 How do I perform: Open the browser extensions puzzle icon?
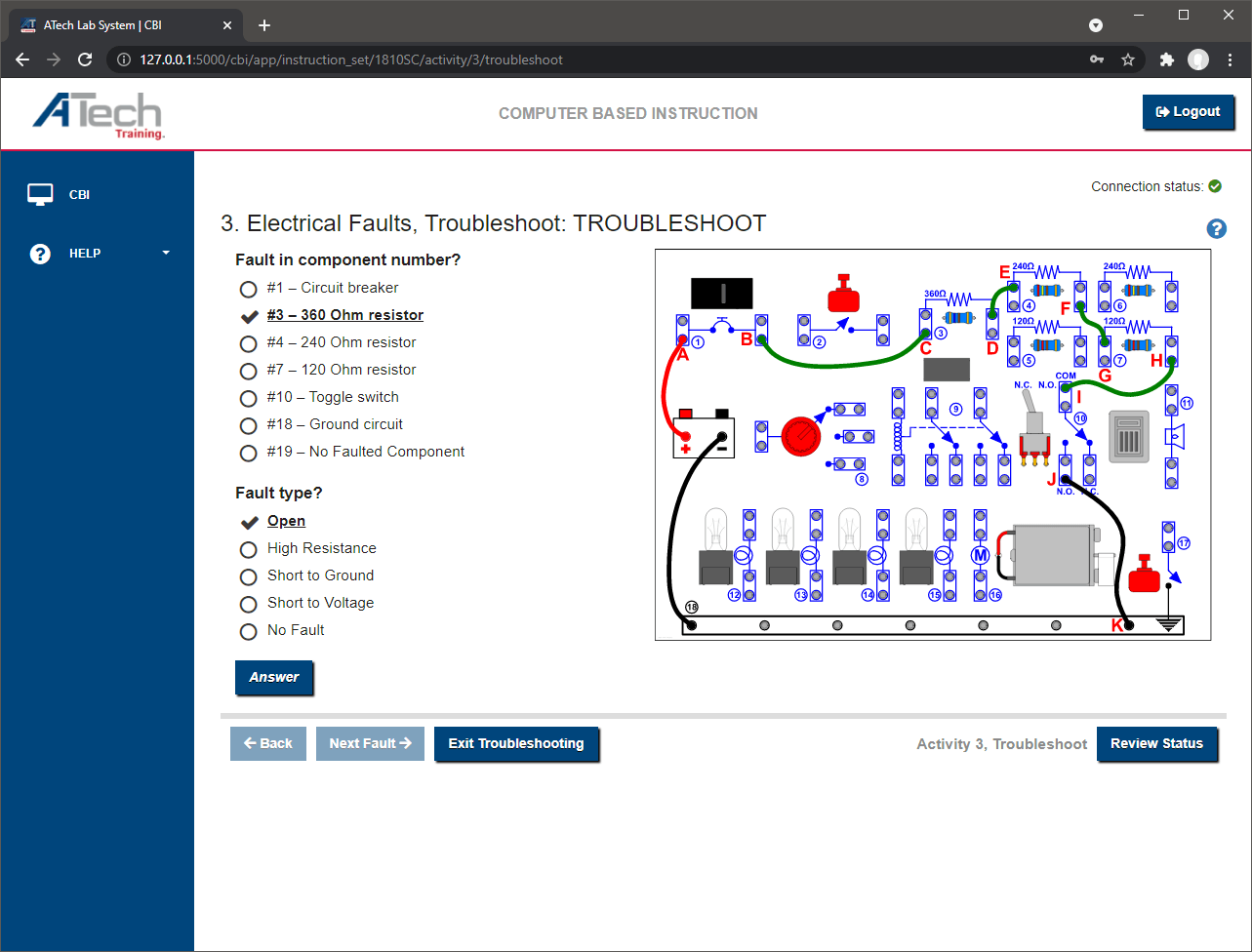[x=1166, y=59]
